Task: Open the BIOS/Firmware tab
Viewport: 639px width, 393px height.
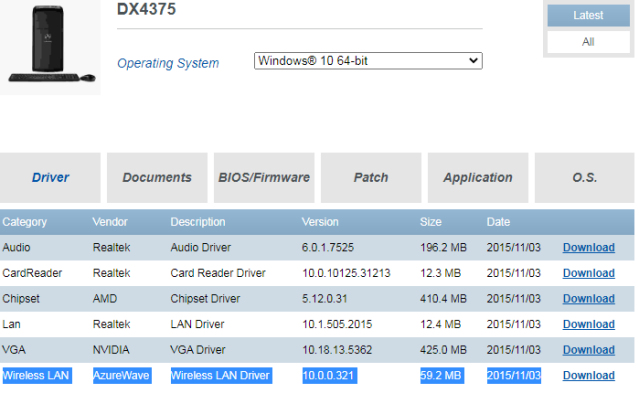Action: point(264,178)
